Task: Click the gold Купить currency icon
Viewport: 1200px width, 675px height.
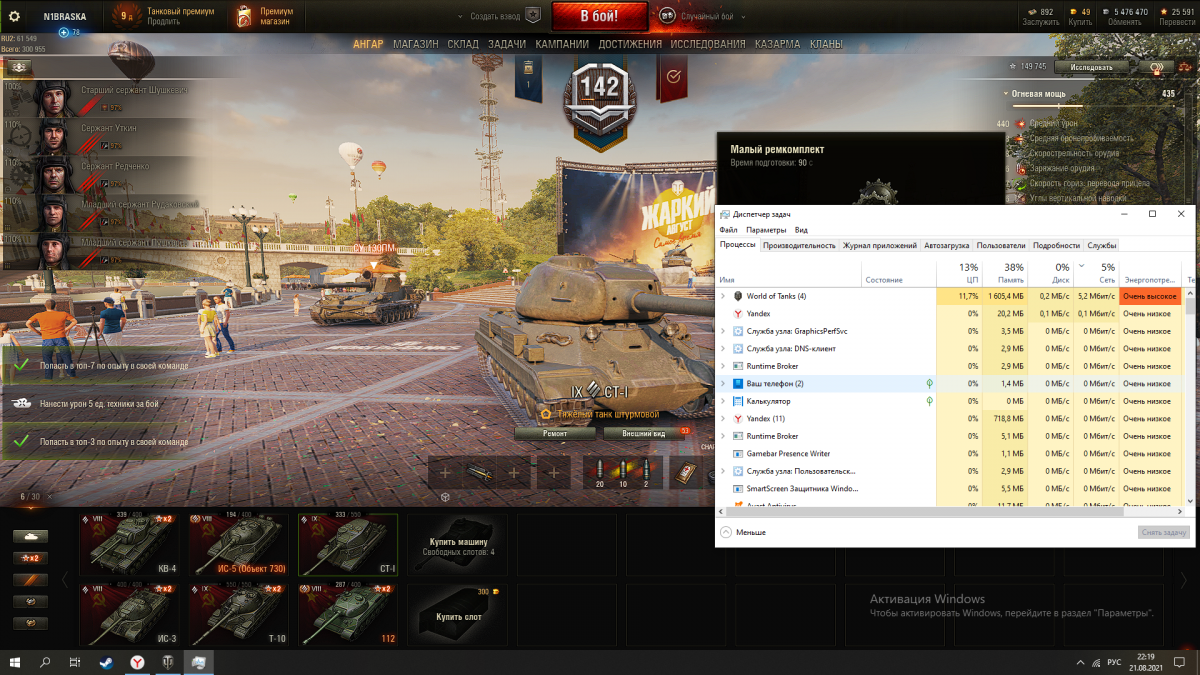Action: click(x=1074, y=11)
